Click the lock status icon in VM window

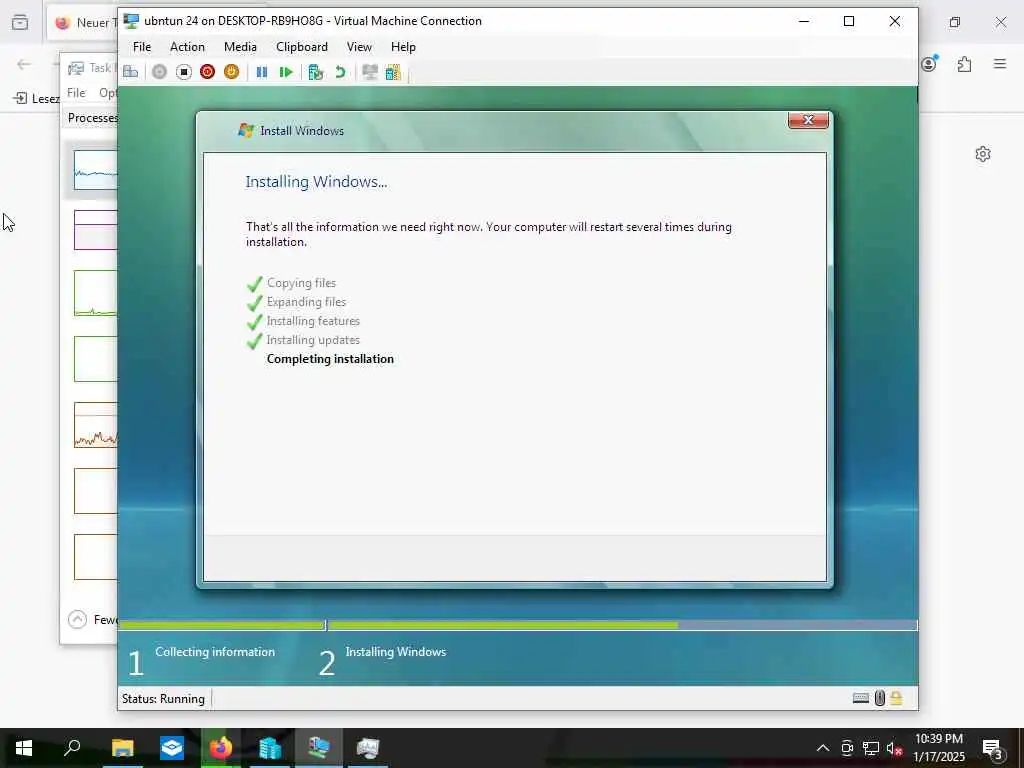click(x=896, y=698)
